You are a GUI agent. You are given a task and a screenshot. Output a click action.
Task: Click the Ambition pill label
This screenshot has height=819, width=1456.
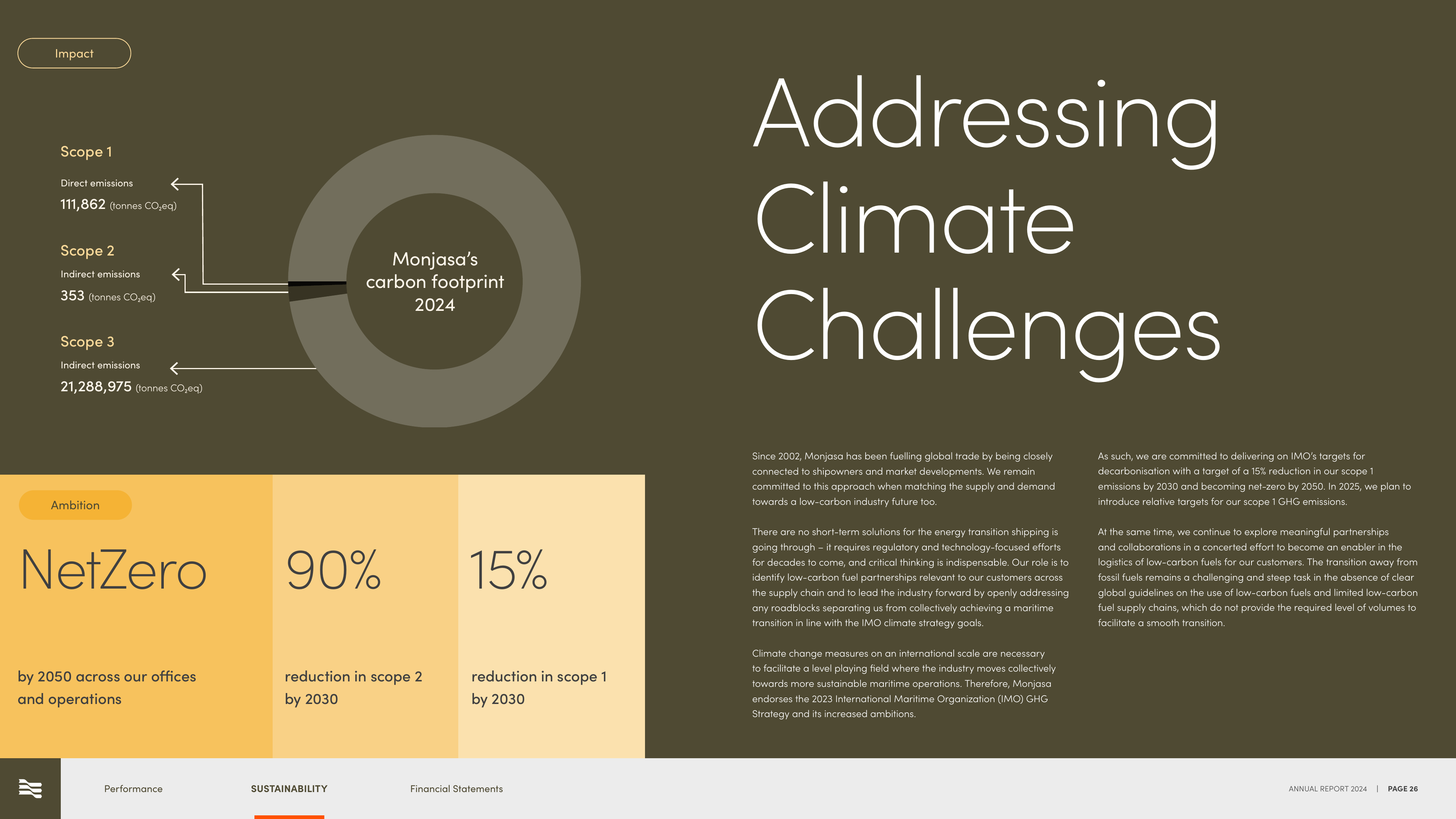click(x=75, y=505)
